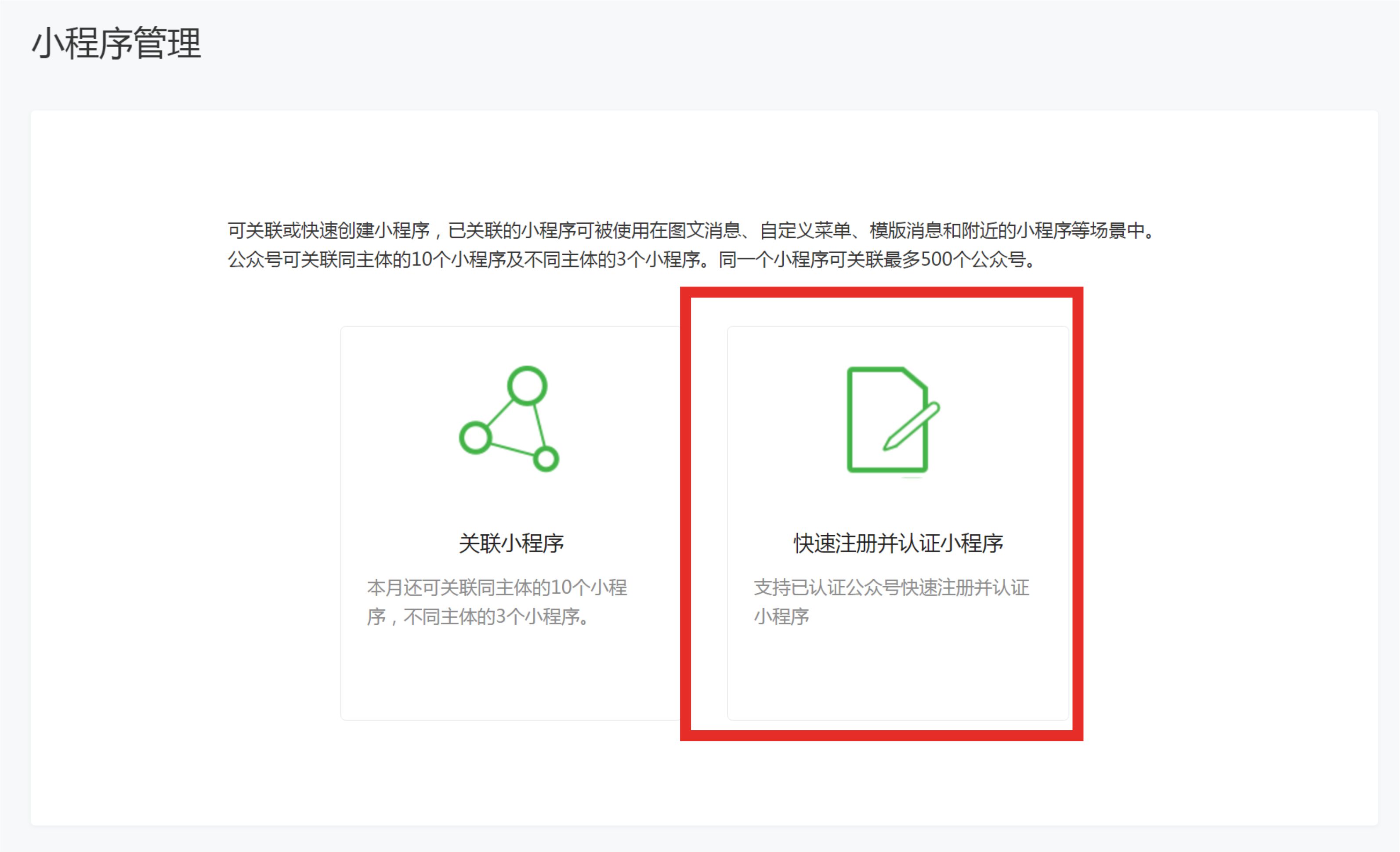Click the left node circle of the link icon
Image resolution: width=1400 pixels, height=852 pixels.
tap(475, 438)
